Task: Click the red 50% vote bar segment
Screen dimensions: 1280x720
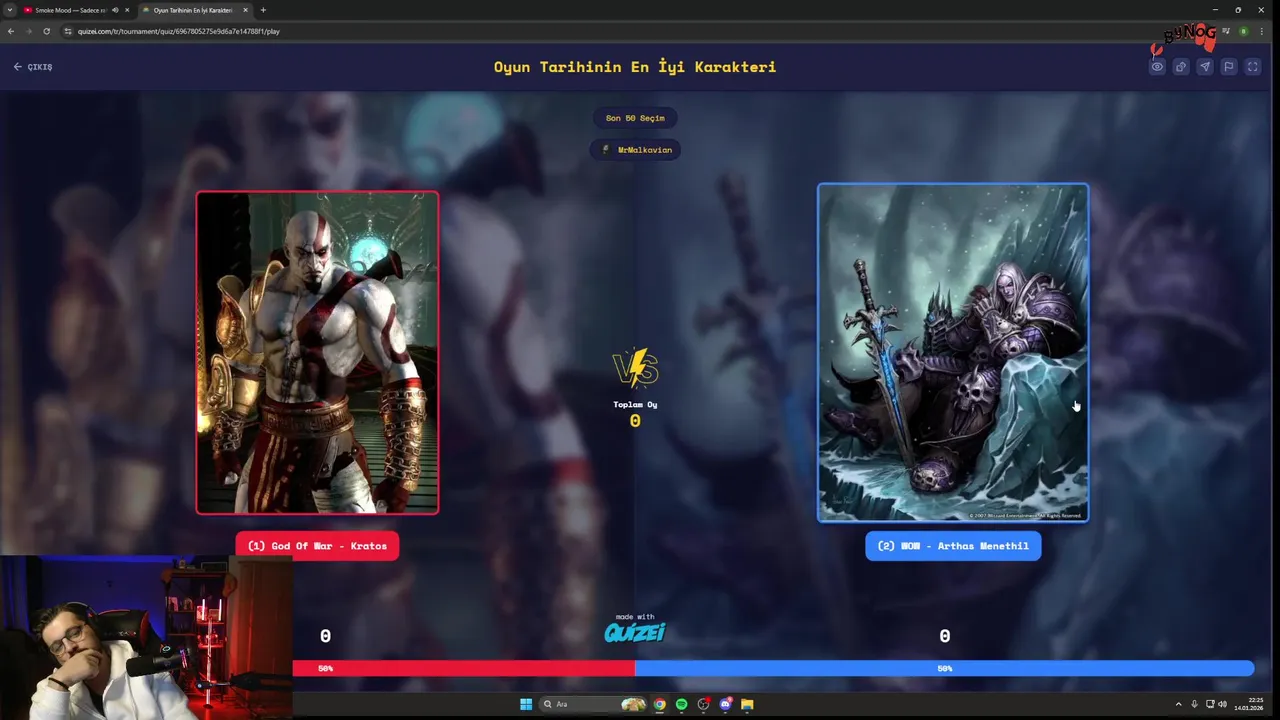Action: pos(463,668)
